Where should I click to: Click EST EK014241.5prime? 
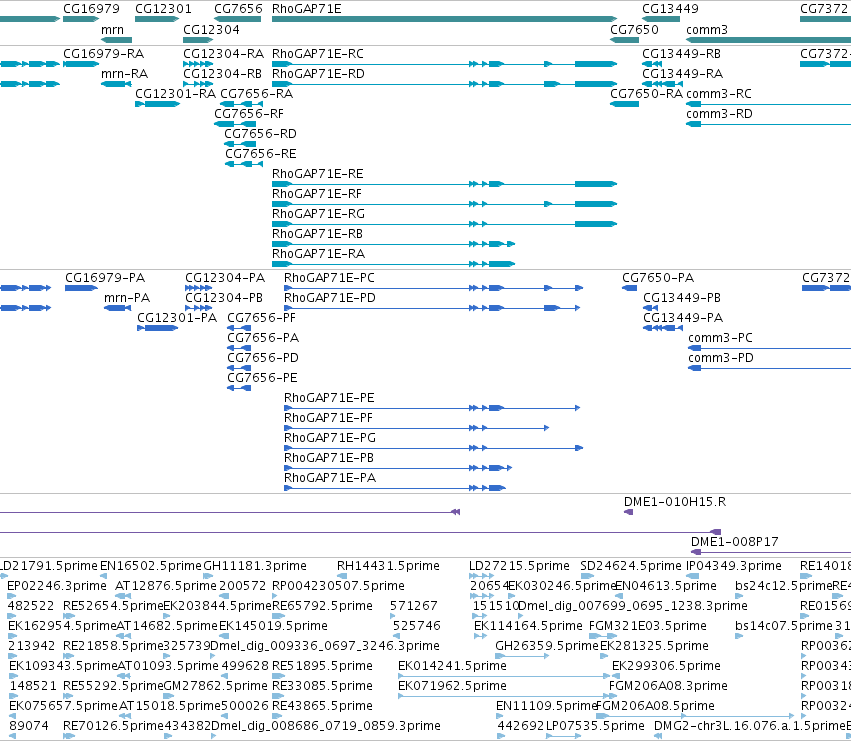452,667
